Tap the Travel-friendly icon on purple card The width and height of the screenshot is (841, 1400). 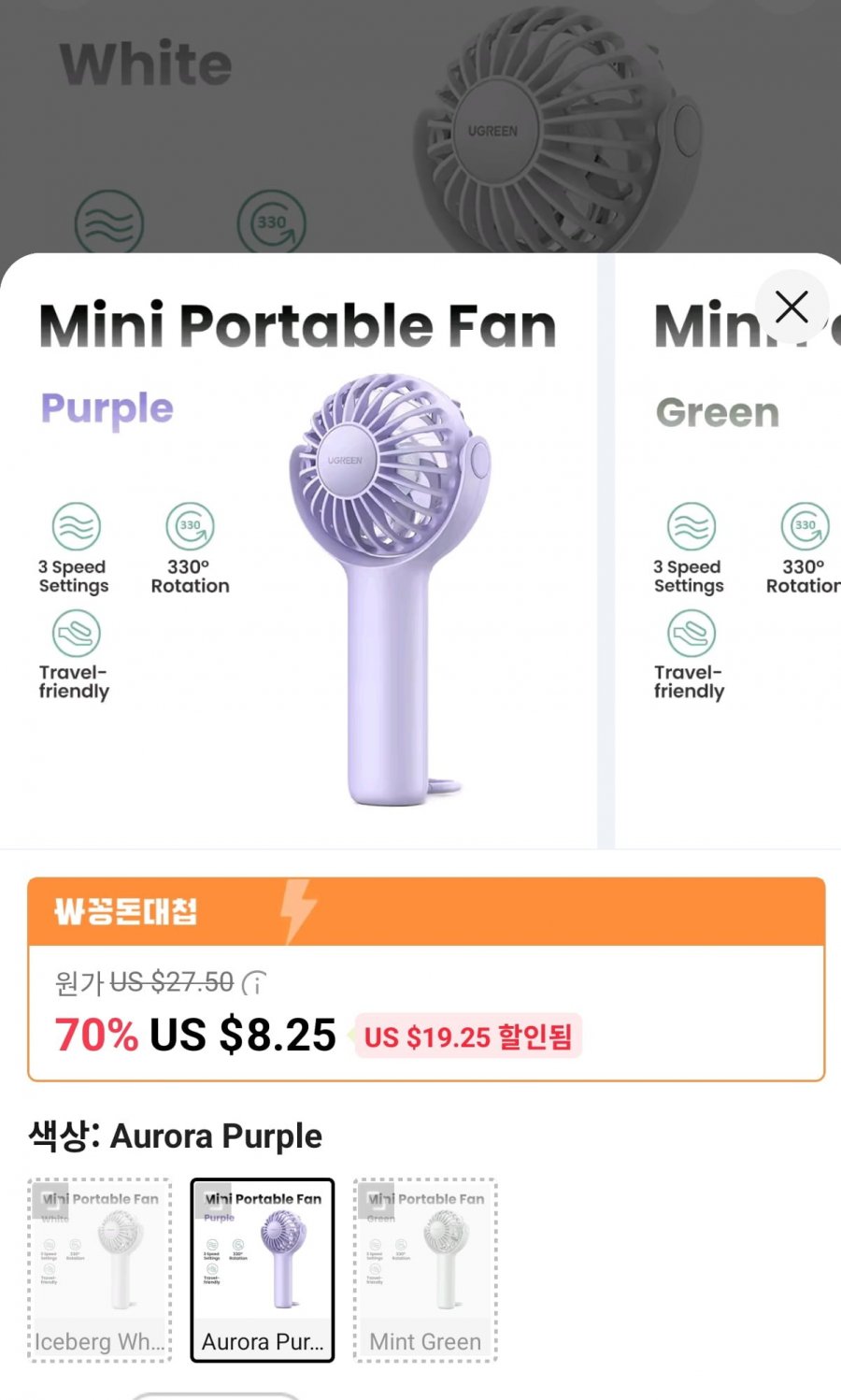(x=76, y=634)
